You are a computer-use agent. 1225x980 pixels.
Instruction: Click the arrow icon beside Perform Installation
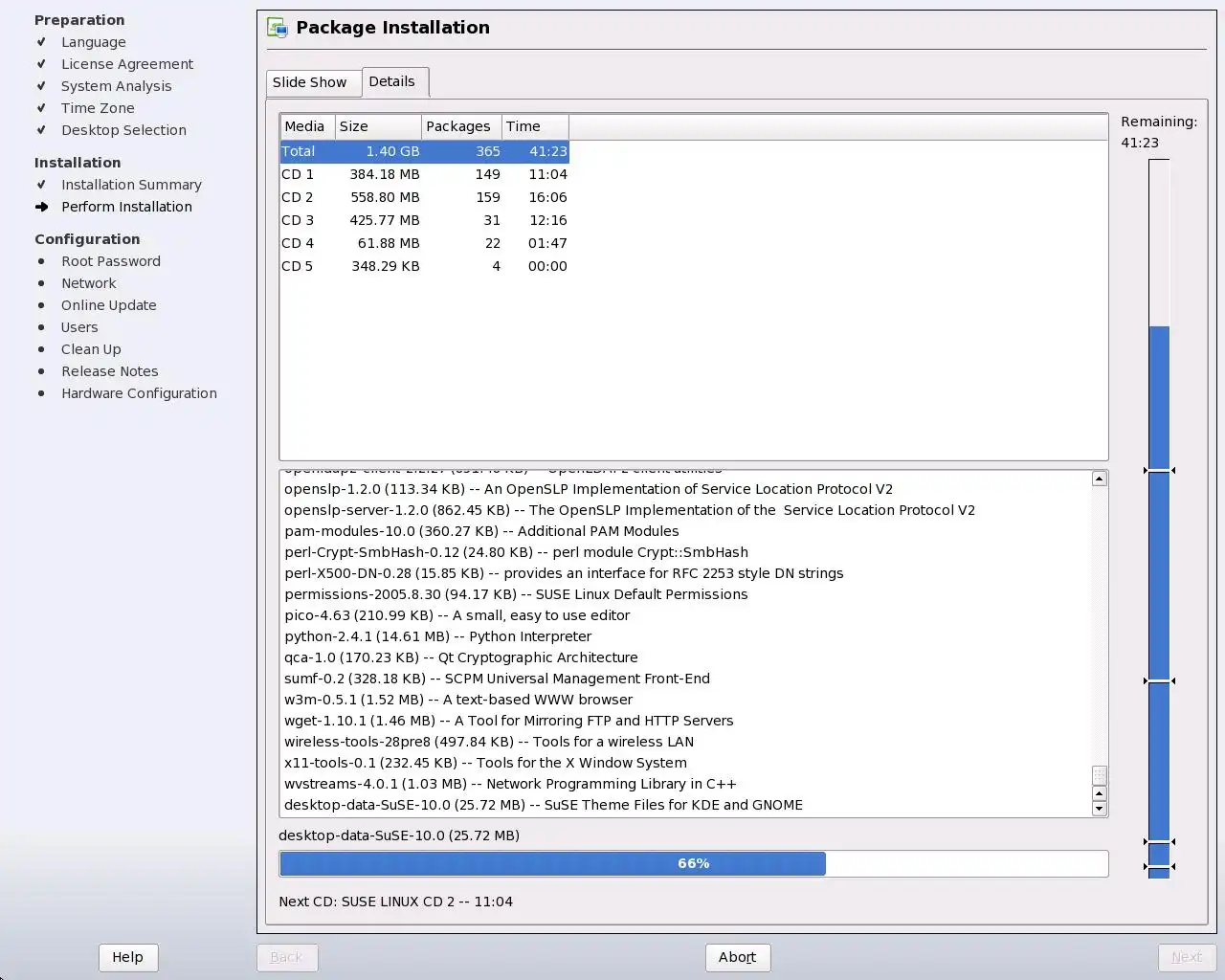pos(42,207)
